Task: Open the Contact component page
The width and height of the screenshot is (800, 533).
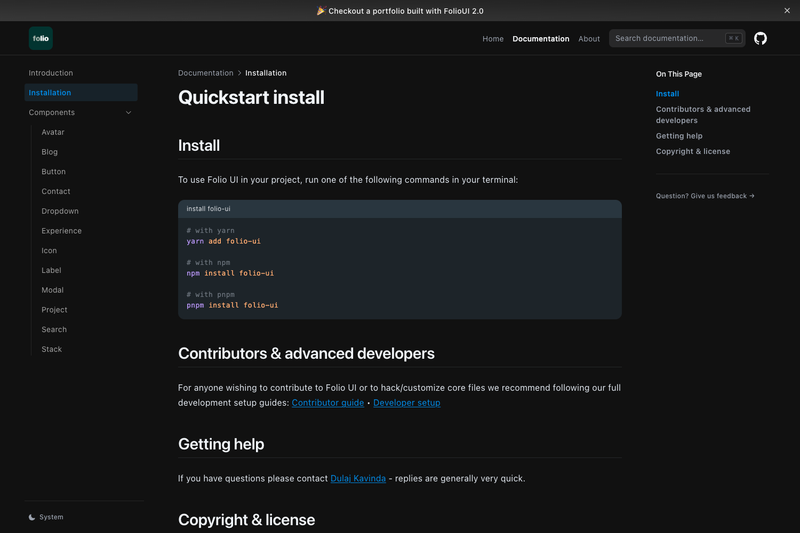Action: coord(56,191)
